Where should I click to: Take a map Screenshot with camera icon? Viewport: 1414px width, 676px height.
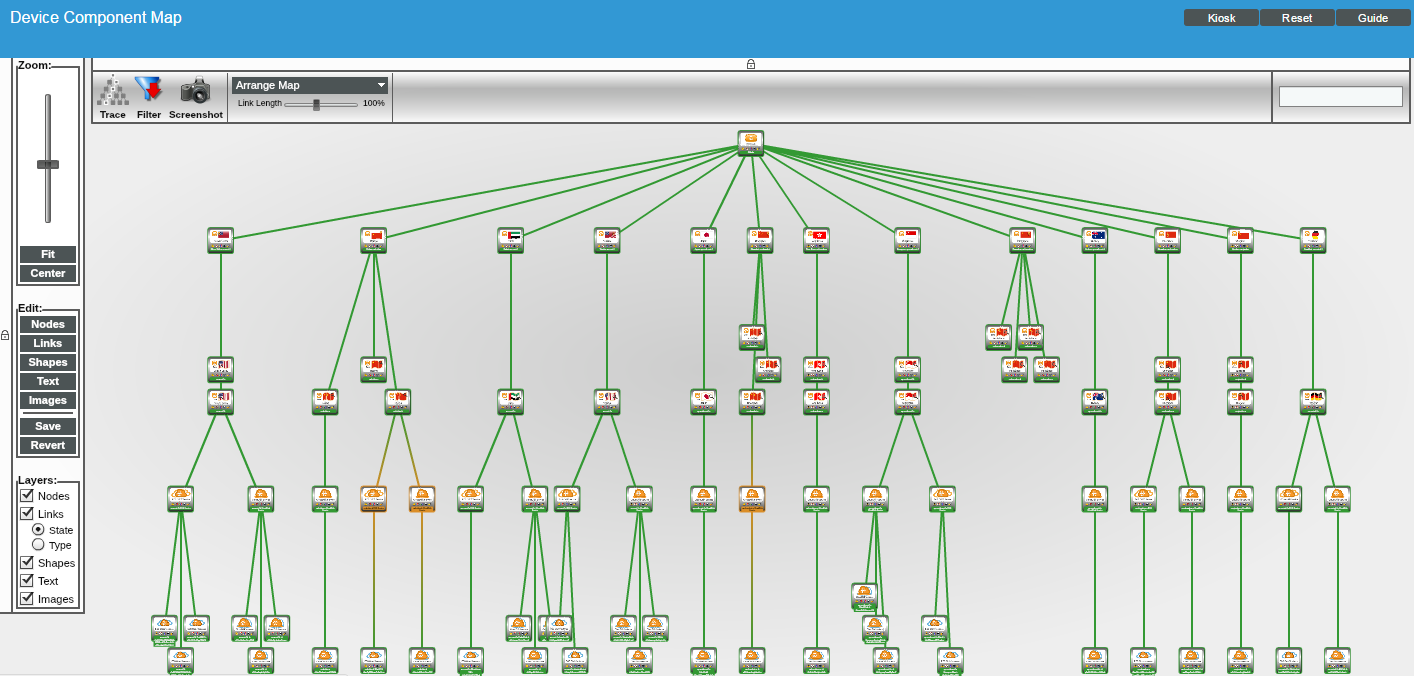click(195, 91)
